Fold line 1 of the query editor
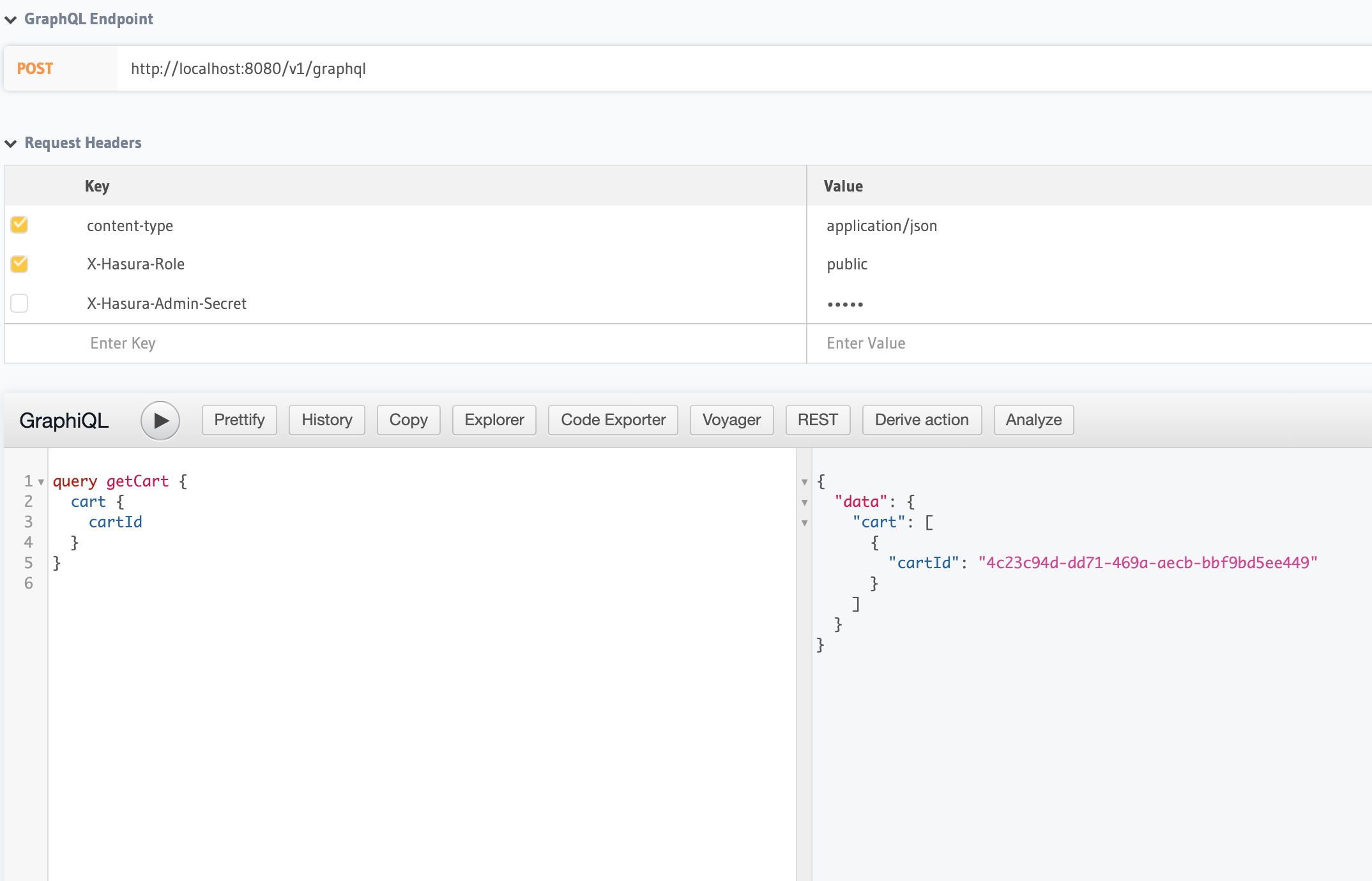 point(42,481)
